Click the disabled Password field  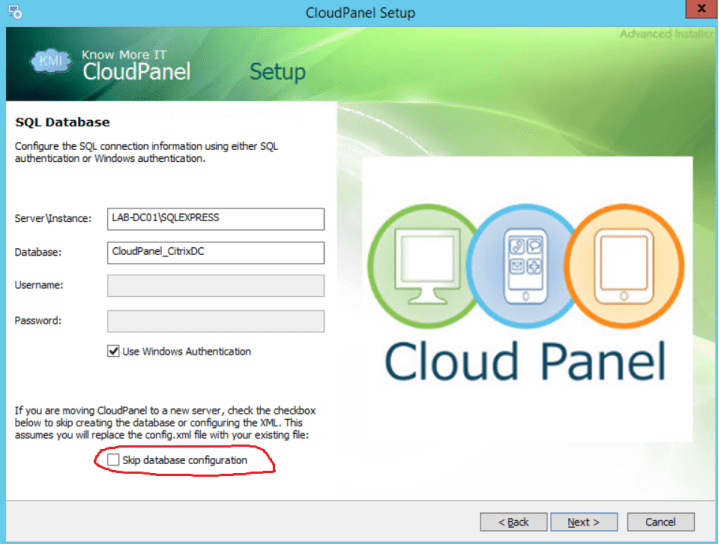coord(216,321)
